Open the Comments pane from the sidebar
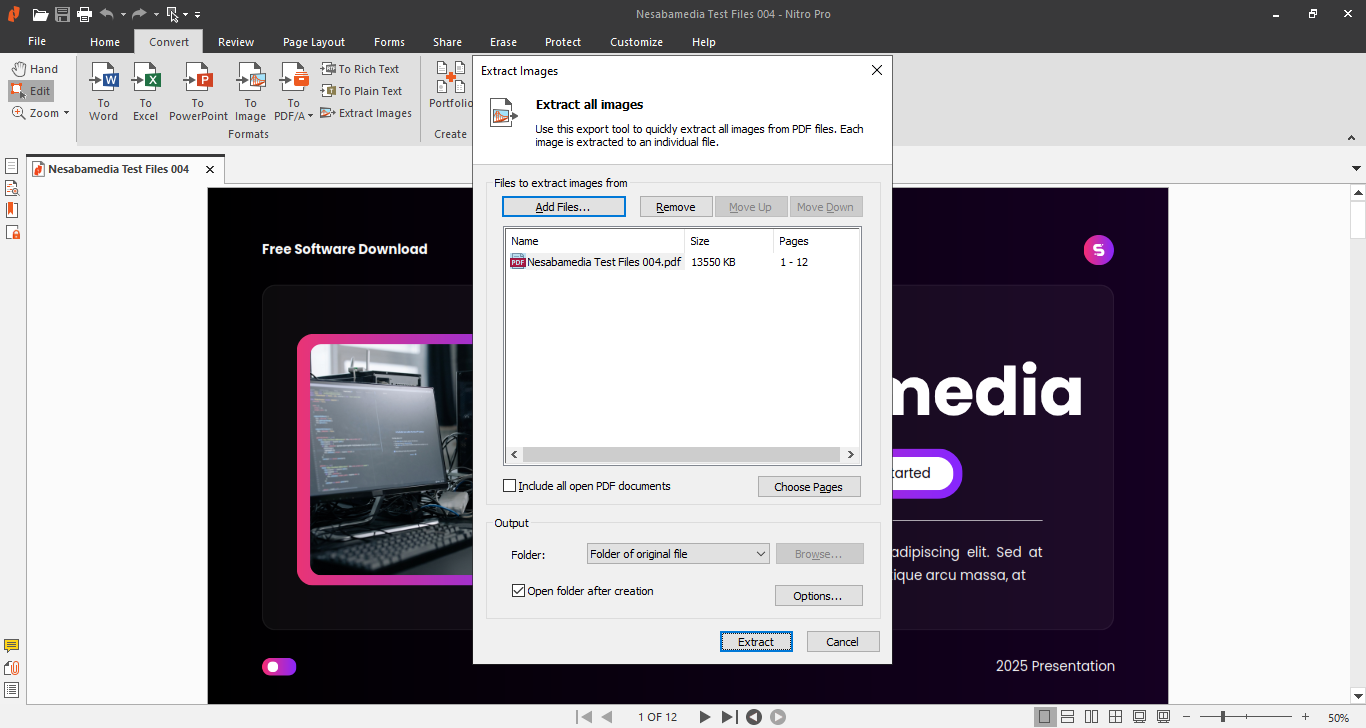This screenshot has height=728, width=1366. coord(12,646)
